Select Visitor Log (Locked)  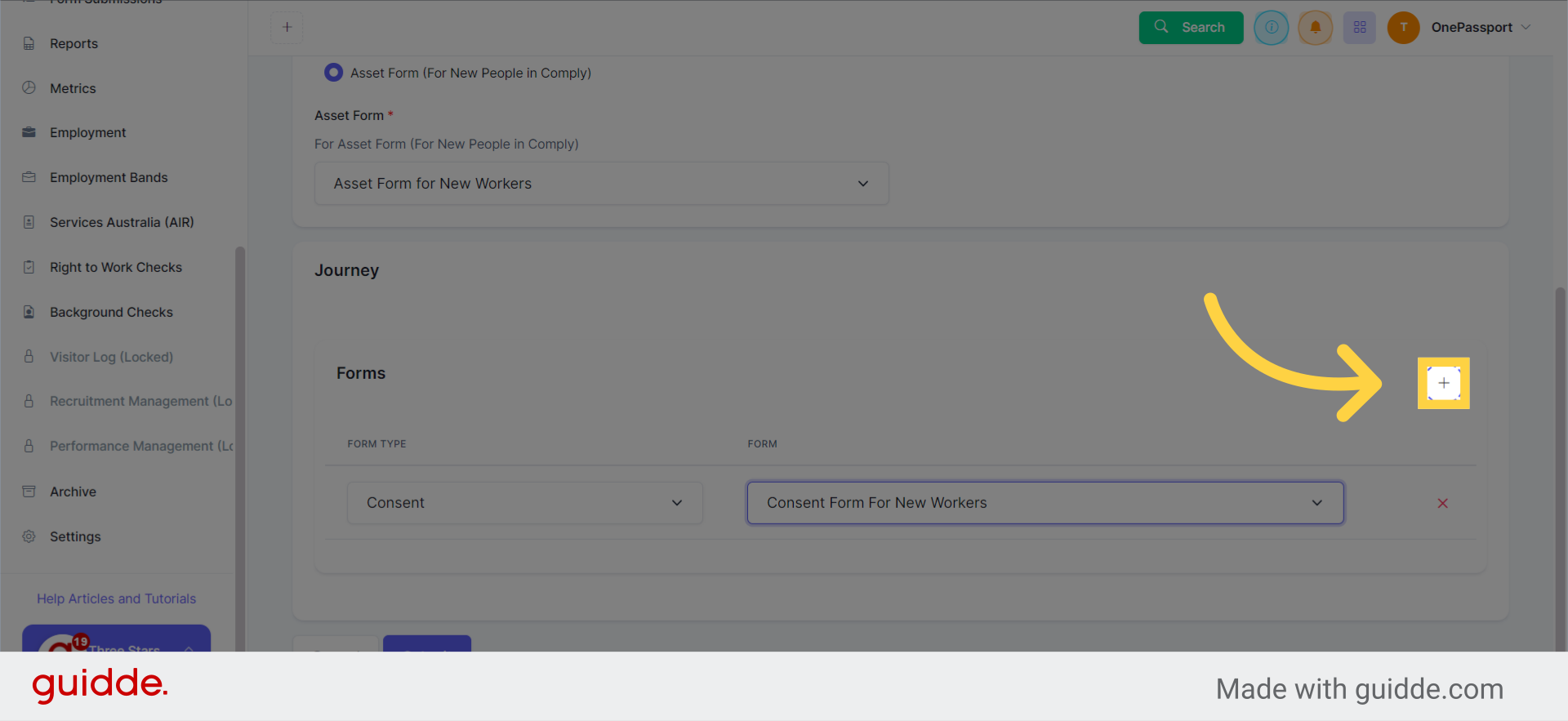(x=111, y=357)
